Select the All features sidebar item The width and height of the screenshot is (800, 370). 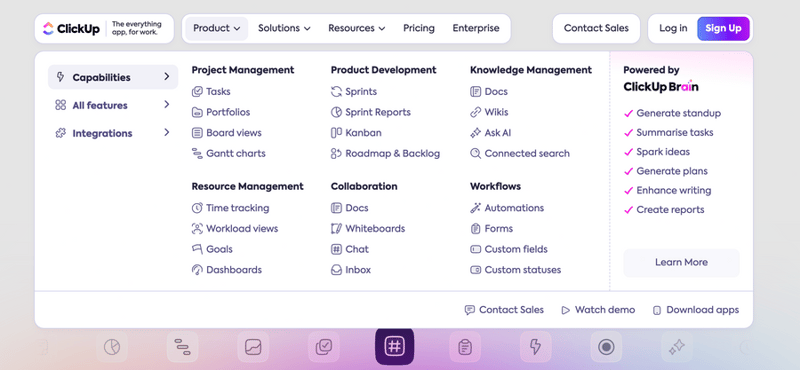pos(113,105)
